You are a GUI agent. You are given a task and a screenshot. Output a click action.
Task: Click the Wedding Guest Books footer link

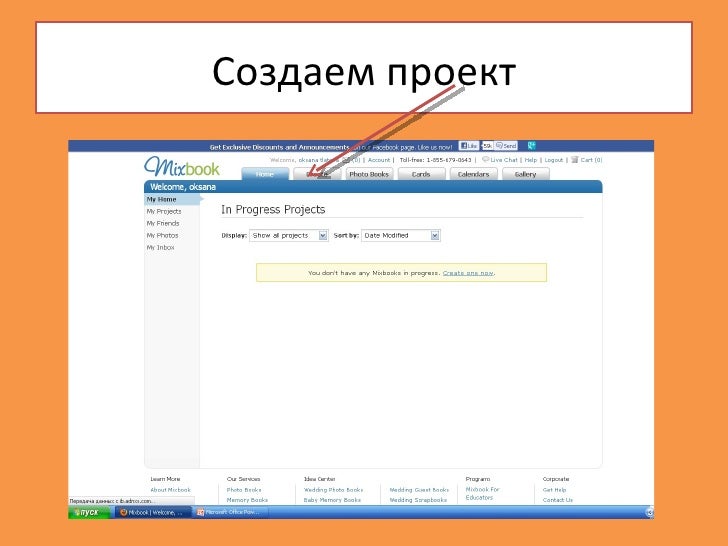tap(419, 490)
